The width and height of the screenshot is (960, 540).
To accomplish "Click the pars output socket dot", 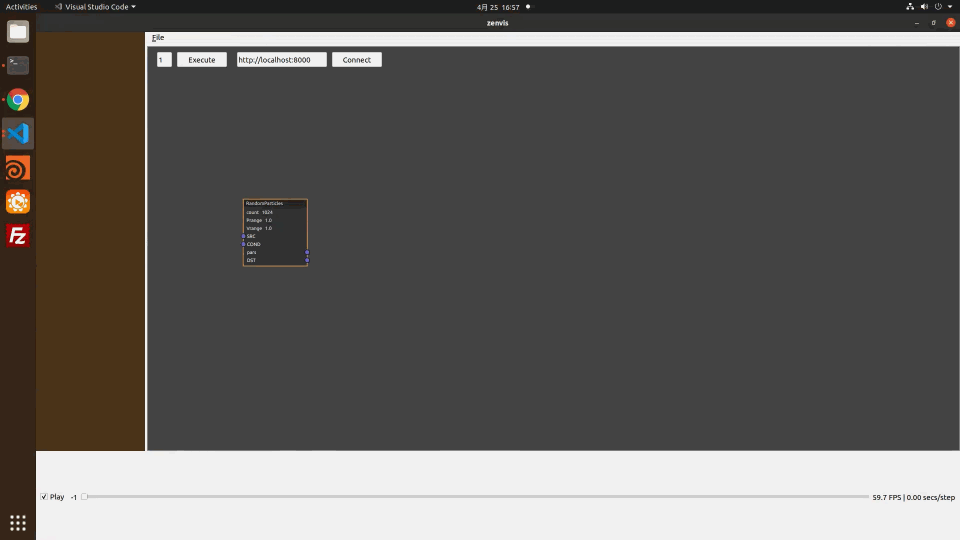I will tap(307, 252).
